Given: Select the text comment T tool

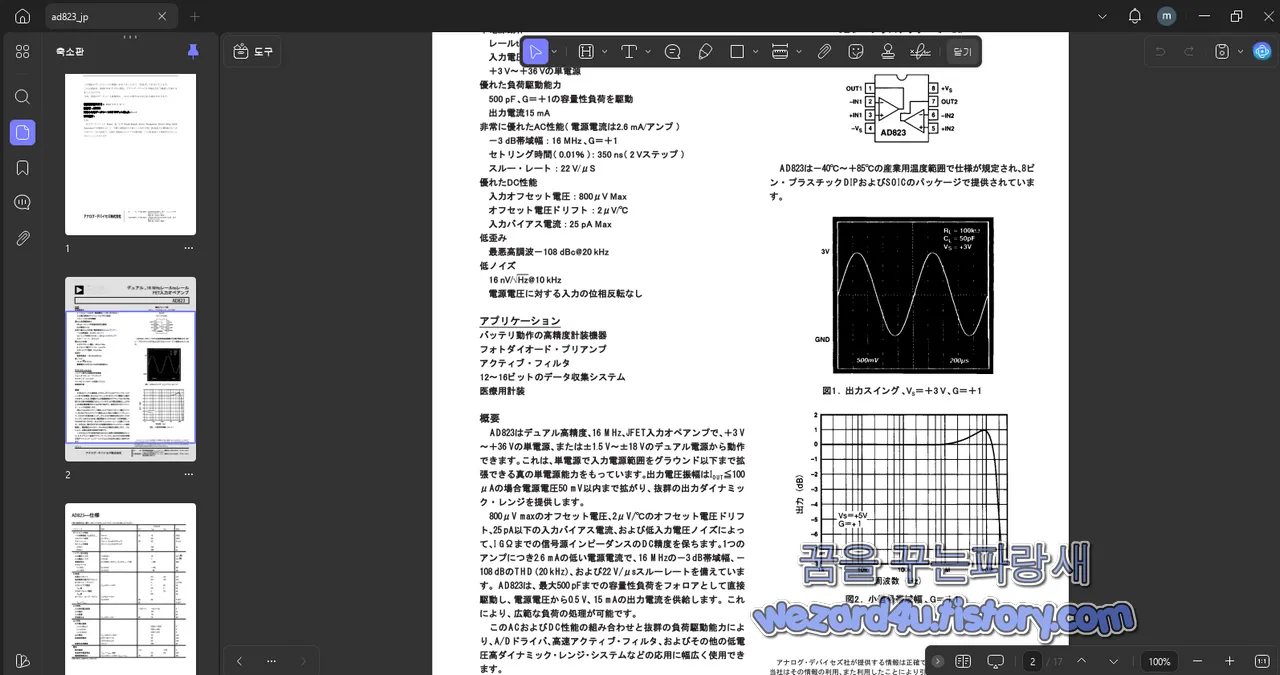Looking at the screenshot, I should tap(629, 51).
